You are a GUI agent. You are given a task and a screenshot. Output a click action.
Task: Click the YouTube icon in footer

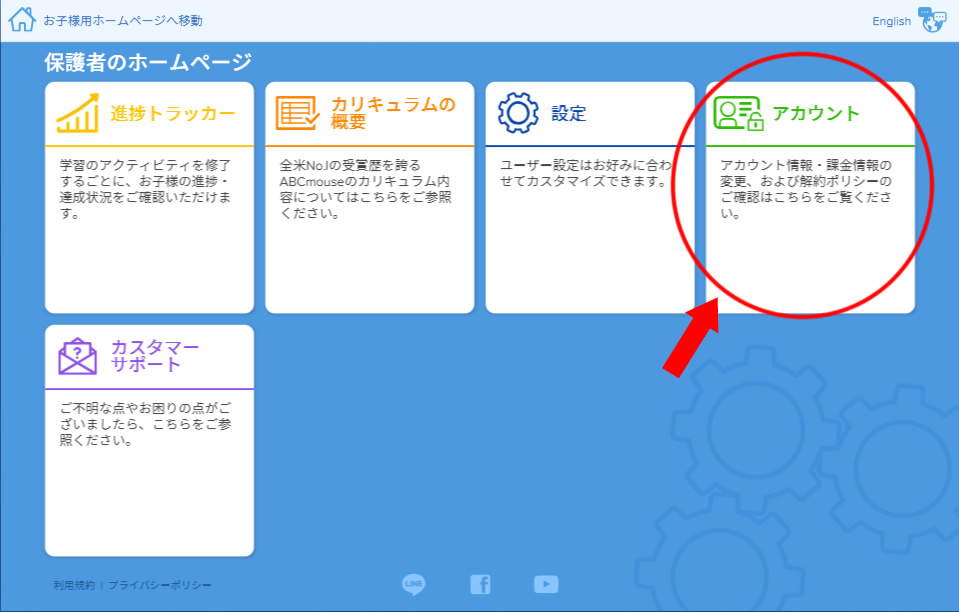point(546,584)
